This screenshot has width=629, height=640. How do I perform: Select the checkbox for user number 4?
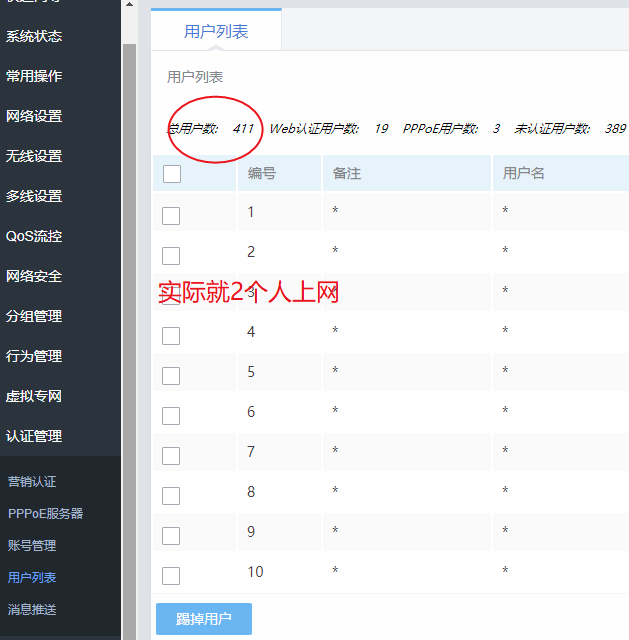171,335
